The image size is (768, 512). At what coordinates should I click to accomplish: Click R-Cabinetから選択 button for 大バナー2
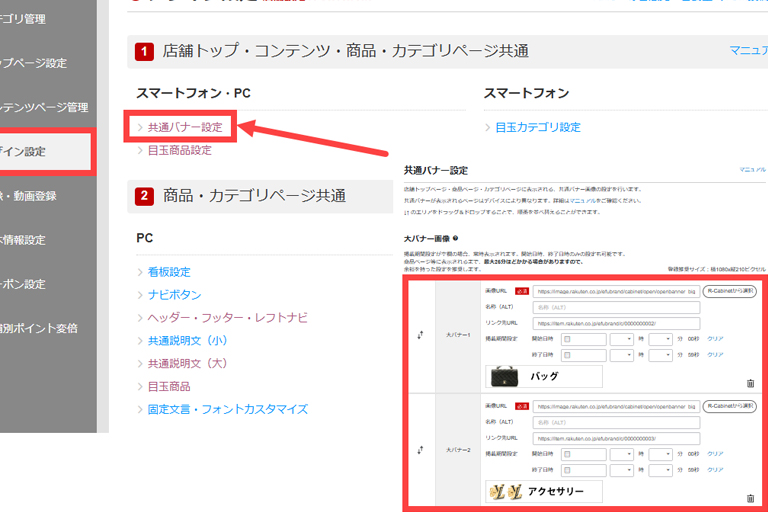(x=730, y=406)
